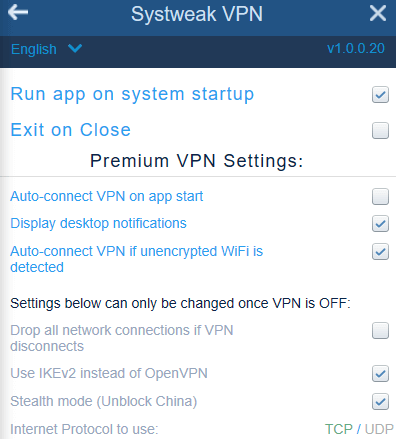The image size is (396, 439).
Task: Uncheck Auto-connect VPN if unencrypted WiFi
Action: 380,252
